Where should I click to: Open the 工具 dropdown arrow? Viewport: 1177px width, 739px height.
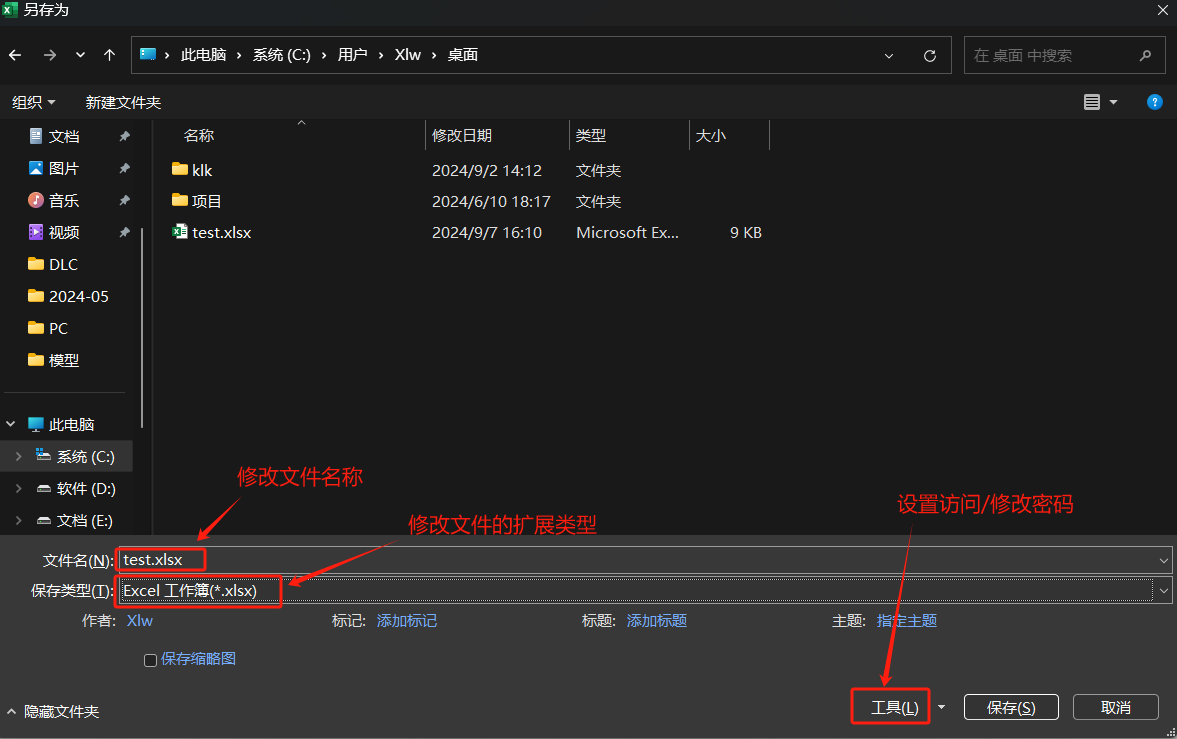point(941,707)
